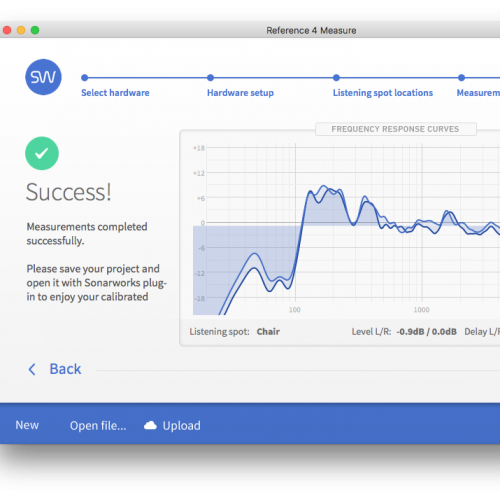Go Back to the previous screen
This screenshot has height=500, width=500.
(x=65, y=369)
